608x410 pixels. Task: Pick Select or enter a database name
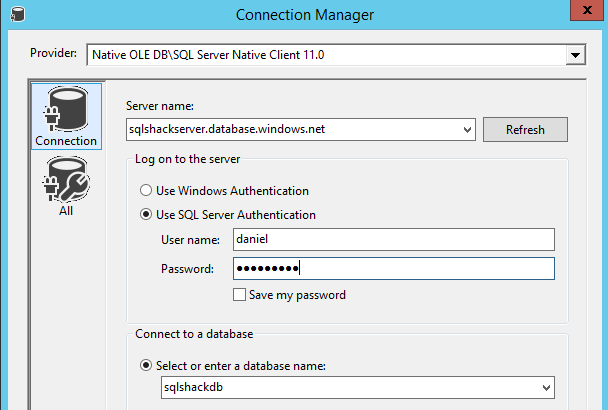[x=147, y=365]
